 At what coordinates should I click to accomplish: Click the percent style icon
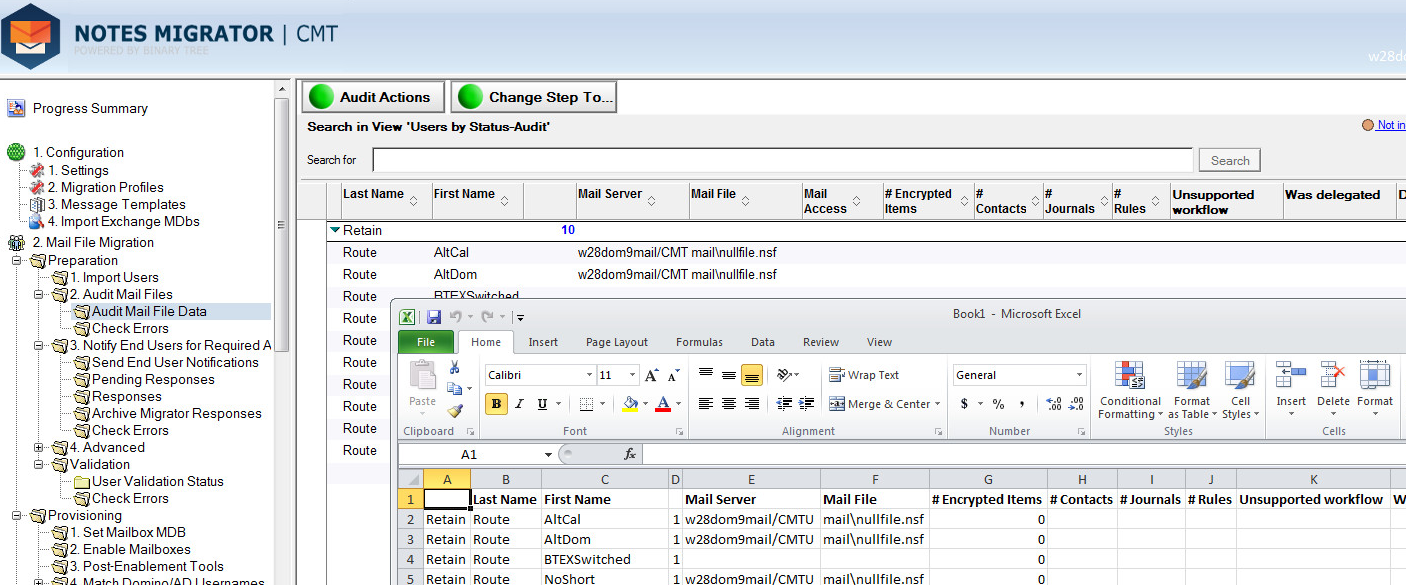tap(998, 404)
